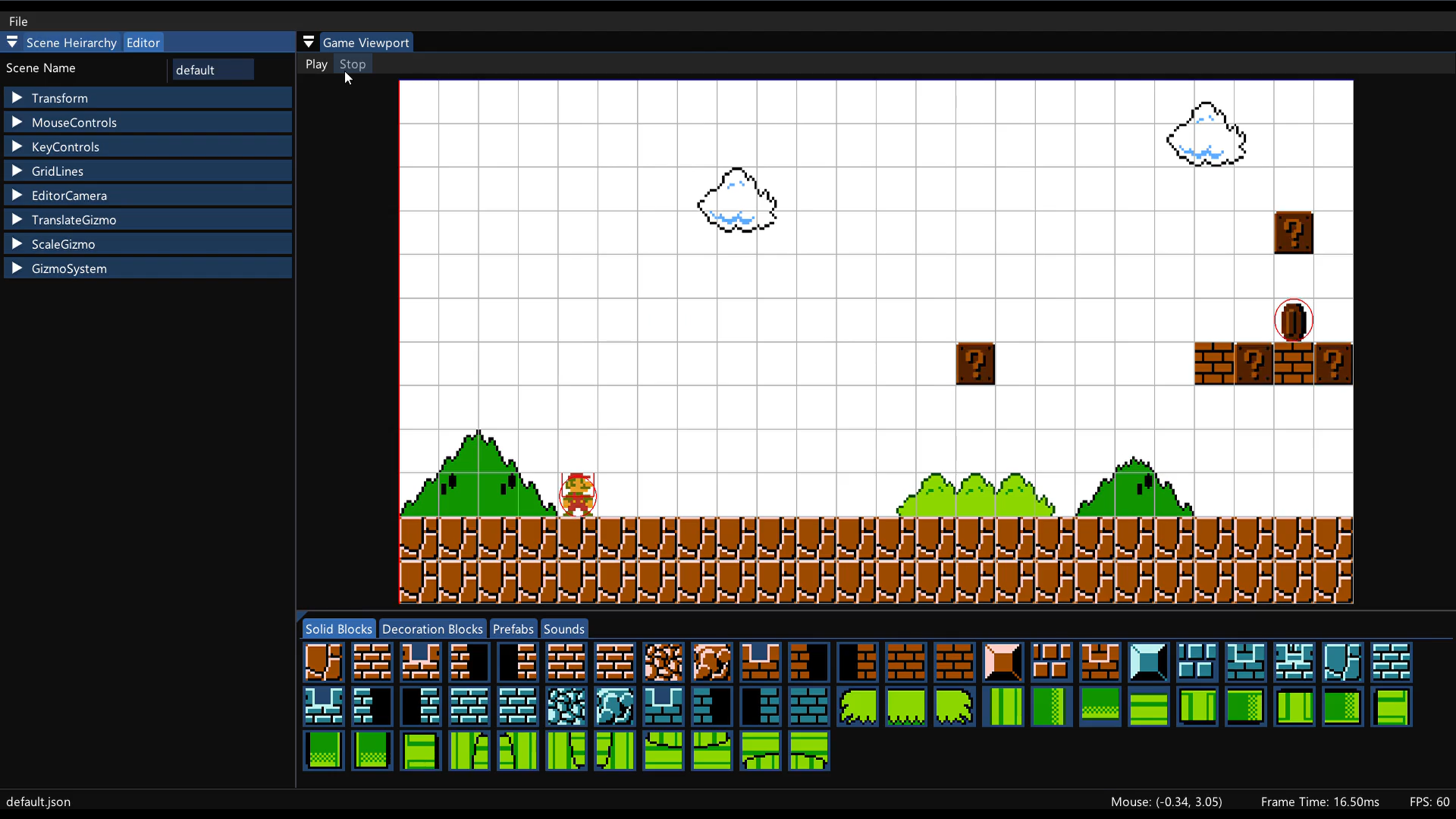Expand the GridLines component

17,171
